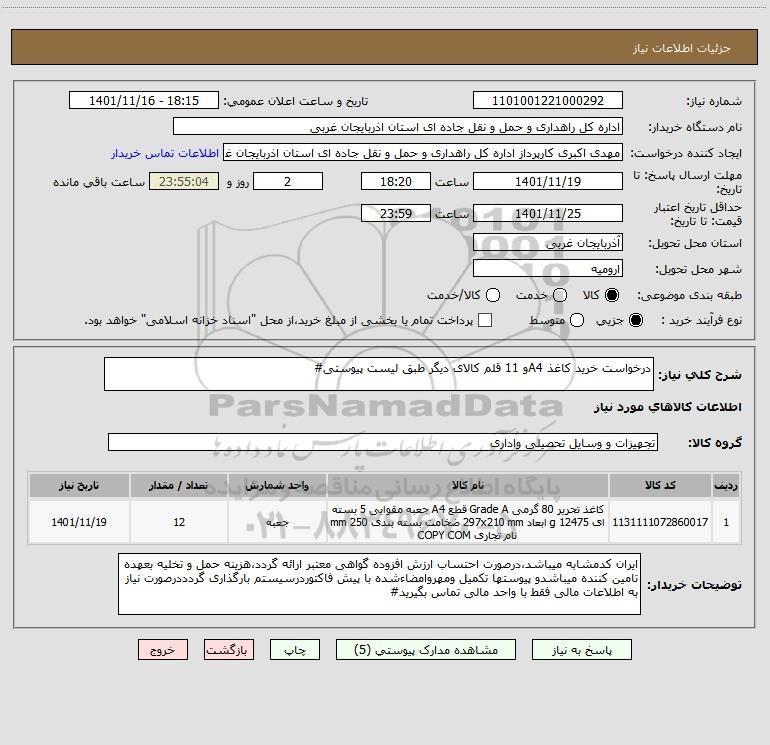Select the خدمت radio button
This screenshot has width=770, height=745.
560,295
